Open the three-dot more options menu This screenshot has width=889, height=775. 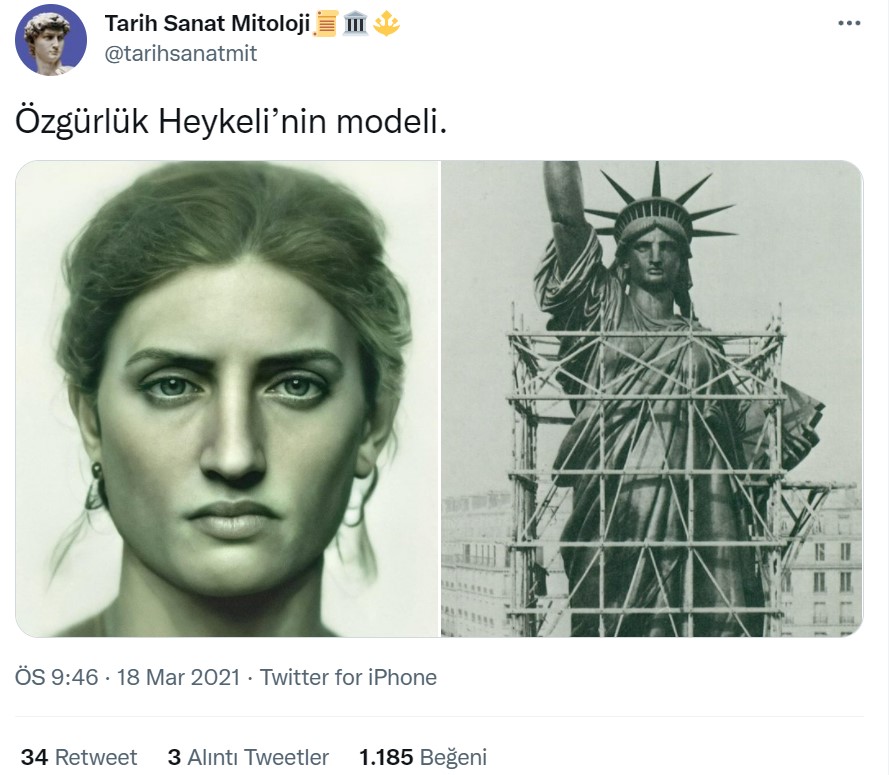(849, 23)
